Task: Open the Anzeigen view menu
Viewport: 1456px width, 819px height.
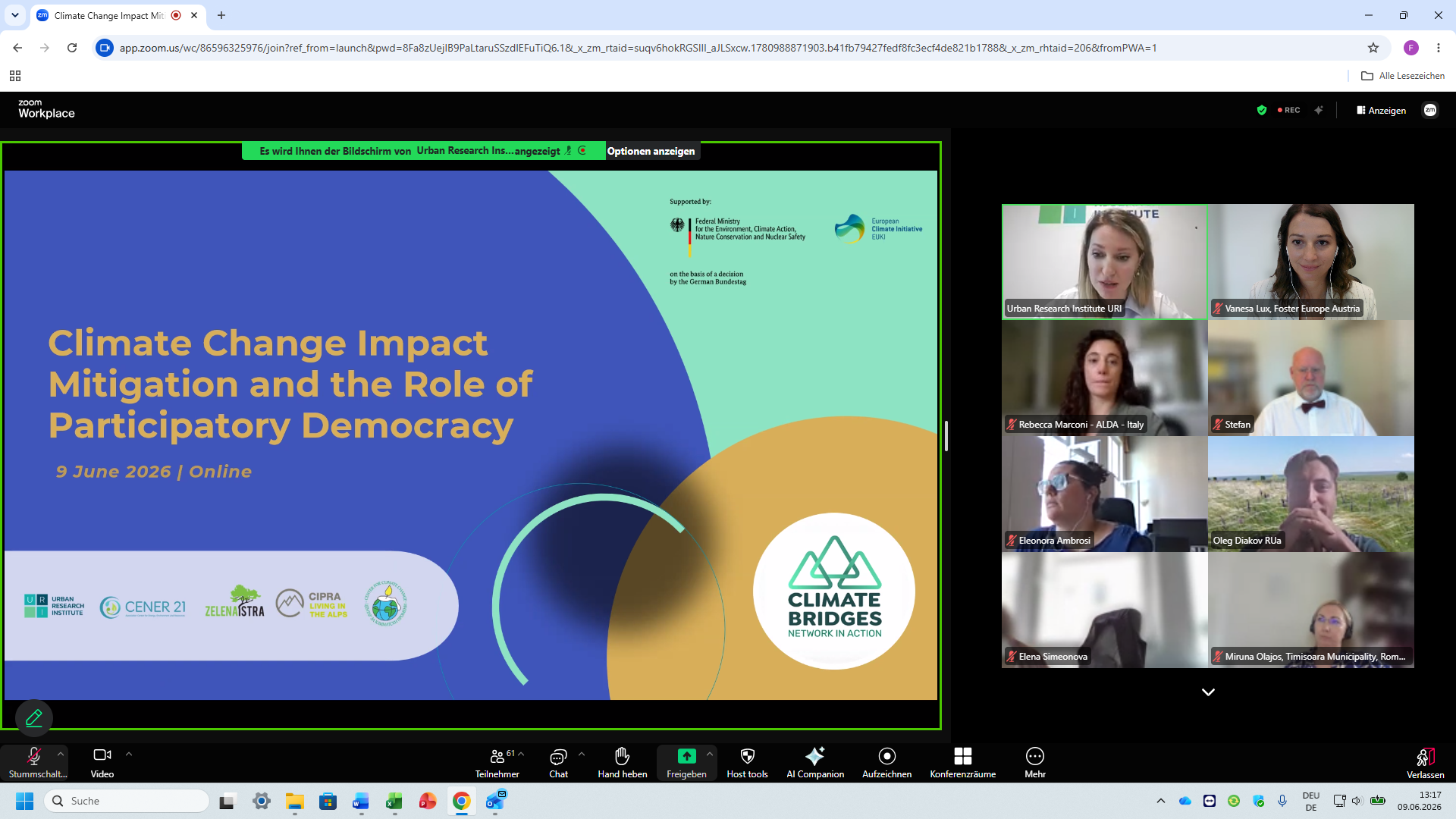Action: pyautogui.click(x=1382, y=110)
